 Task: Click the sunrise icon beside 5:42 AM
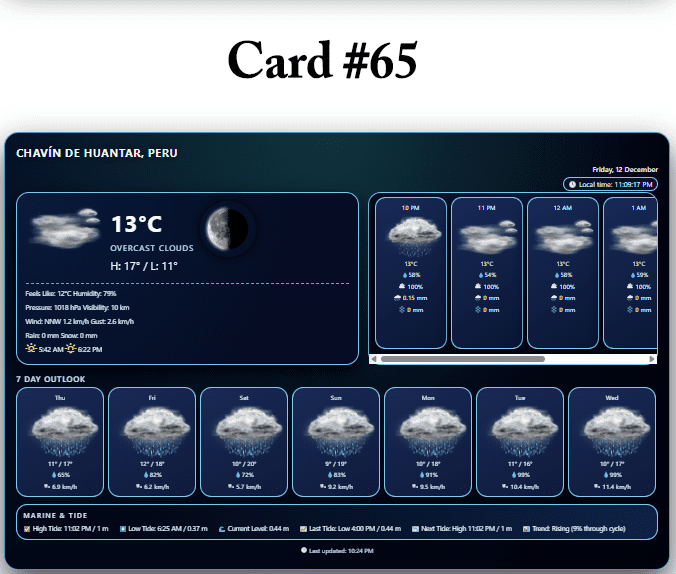pyautogui.click(x=31, y=349)
